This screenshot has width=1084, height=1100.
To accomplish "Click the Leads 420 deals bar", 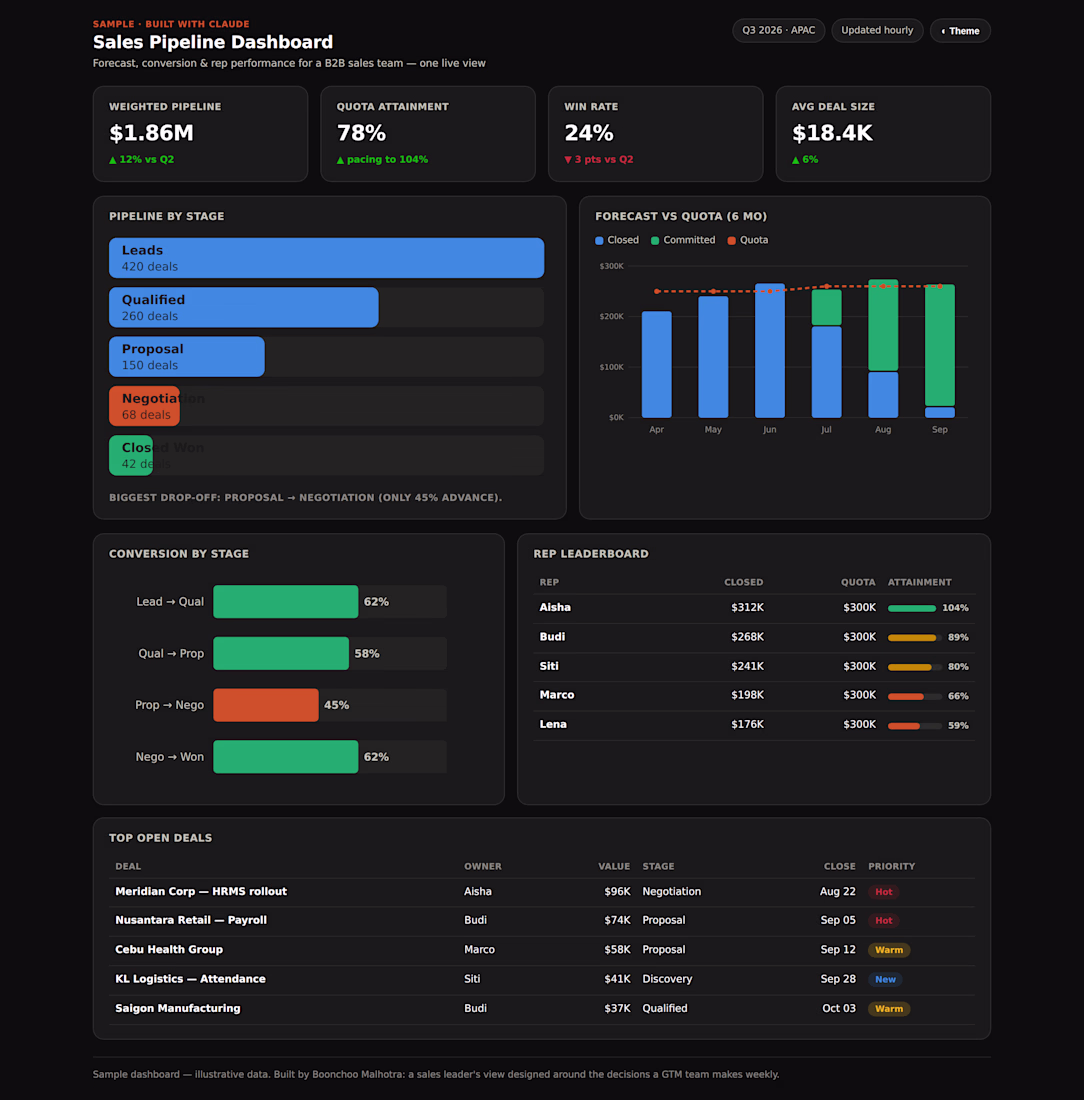I will coord(326,258).
